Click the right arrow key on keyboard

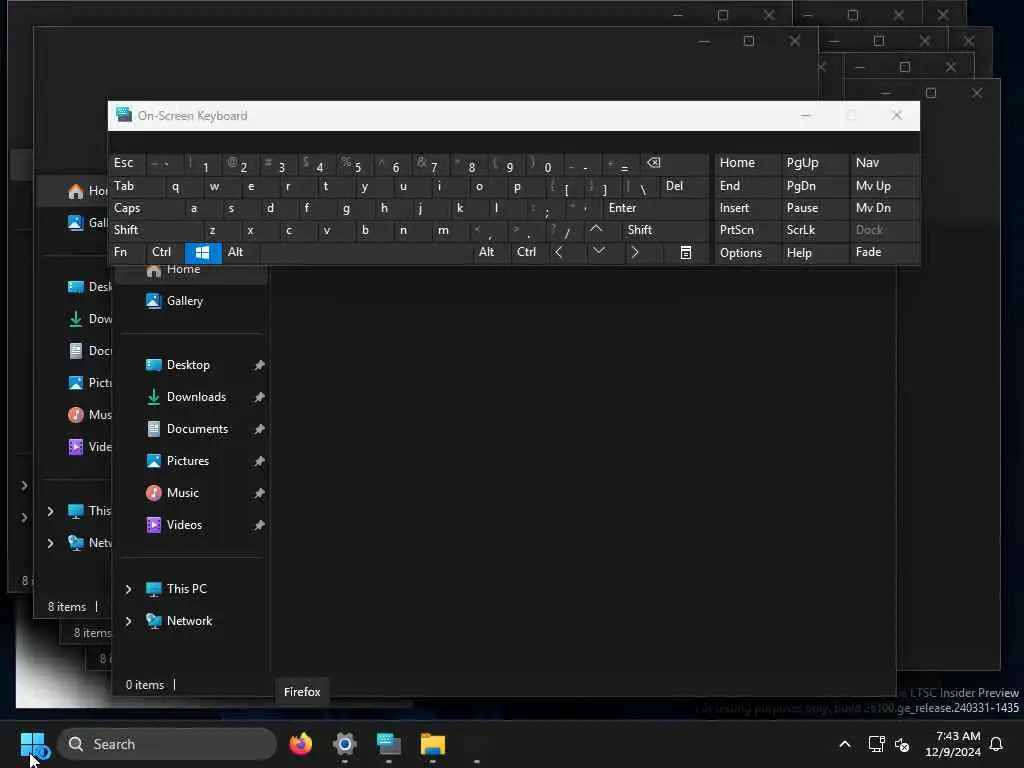coord(635,252)
